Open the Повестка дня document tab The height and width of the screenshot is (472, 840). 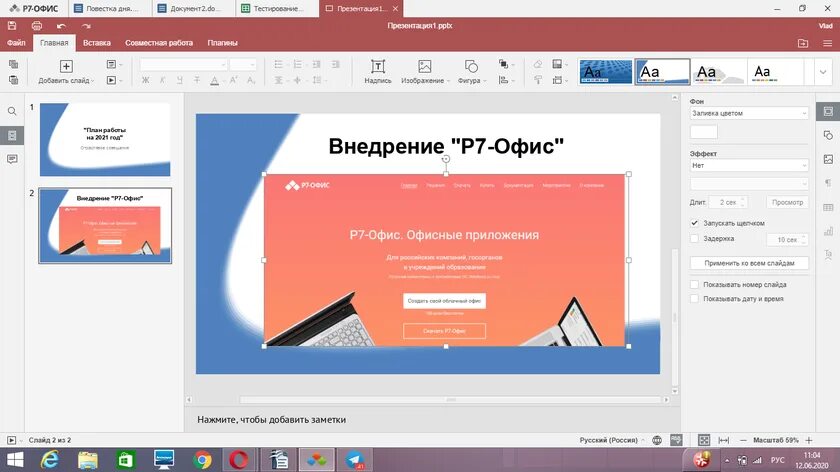tap(110, 9)
